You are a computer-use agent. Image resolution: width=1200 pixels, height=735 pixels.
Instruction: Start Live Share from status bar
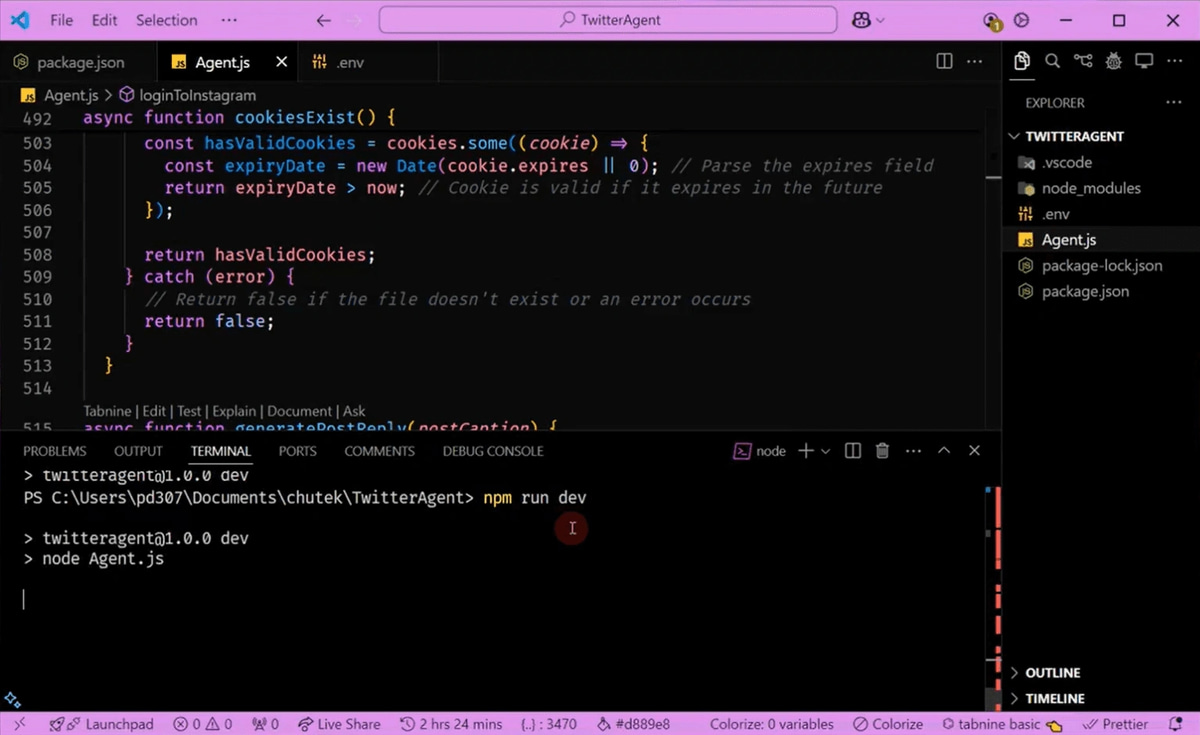tap(338, 724)
